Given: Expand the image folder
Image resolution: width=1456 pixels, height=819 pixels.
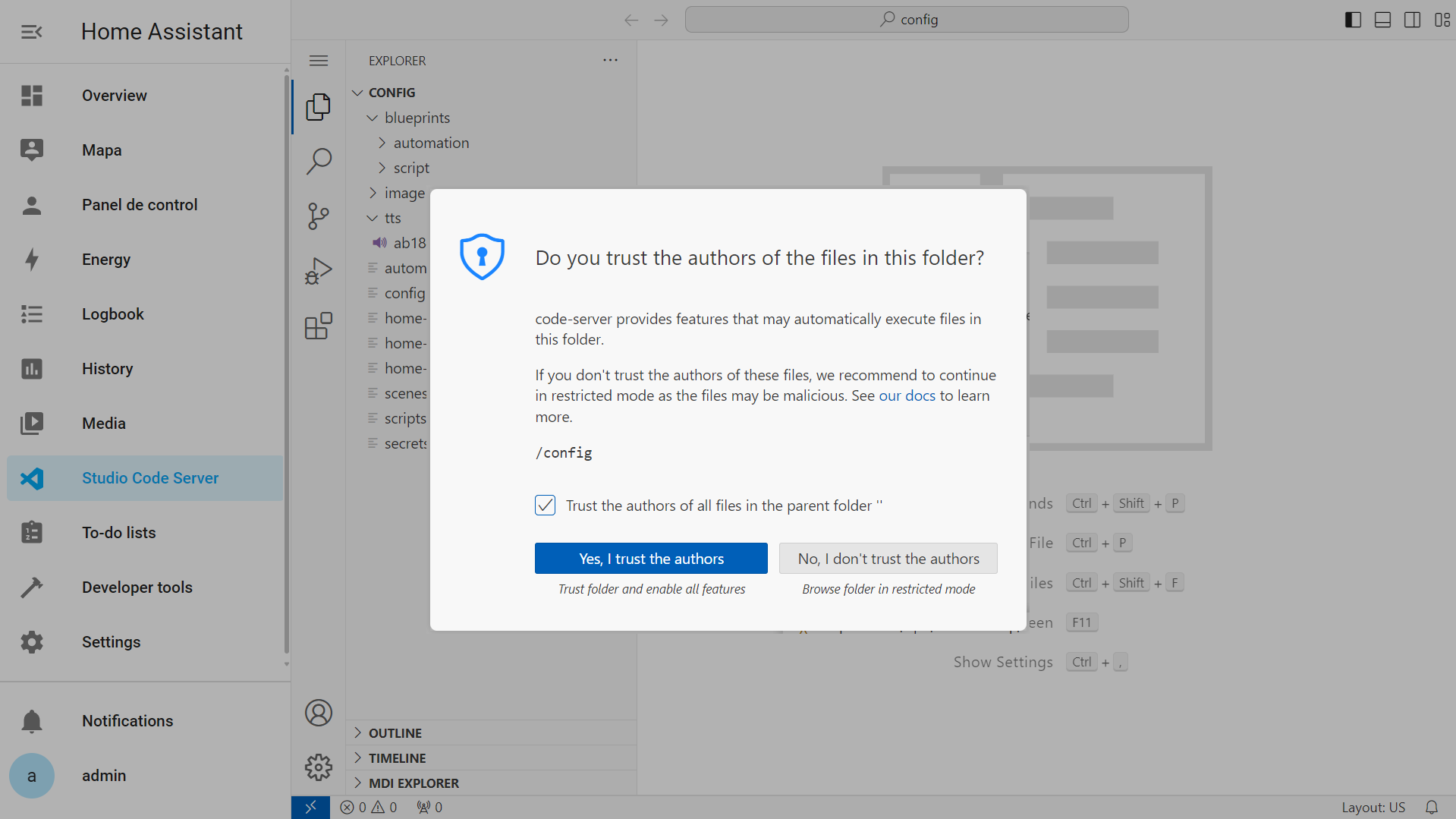Looking at the screenshot, I should [388, 193].
